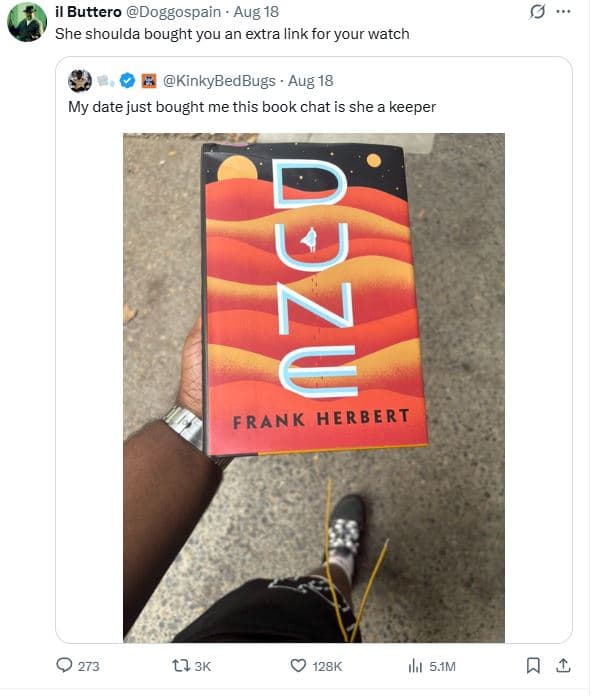Open the Dune book photo
Screen dimensions: 605x696
click(x=314, y=388)
